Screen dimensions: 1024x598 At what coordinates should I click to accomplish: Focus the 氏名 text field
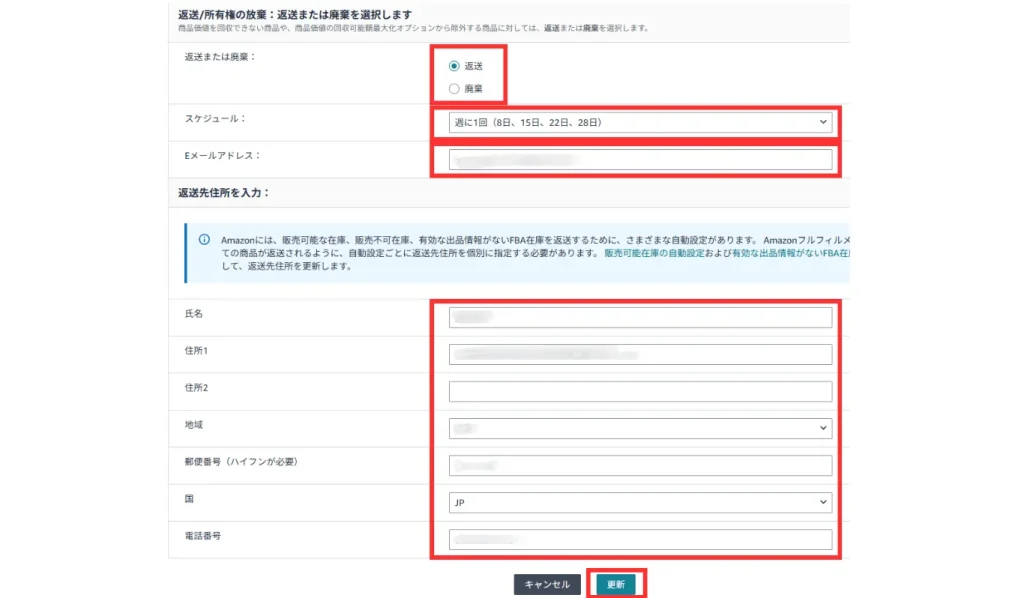click(x=640, y=318)
